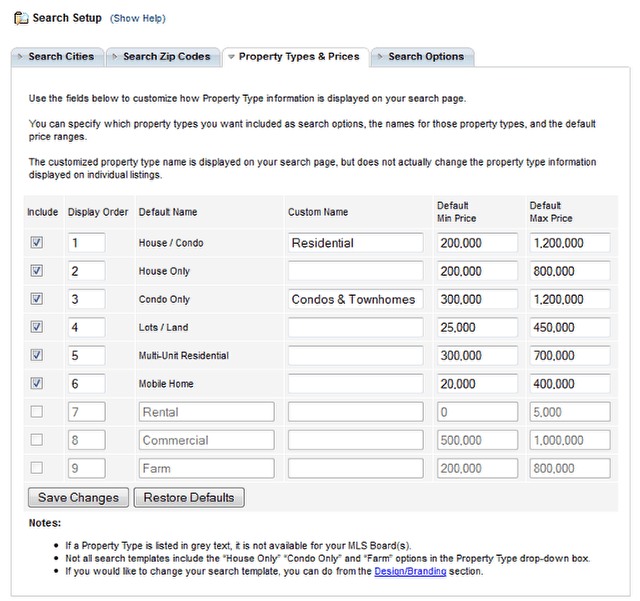Click the 450,000 max price for Lots / Land

click(570, 327)
